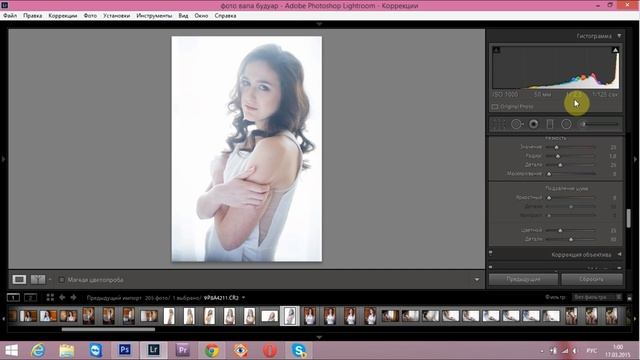Screen dimensions: 640x360
Task: Toggle on/off switch of panel below Коррекция объектива
Action: point(491,267)
